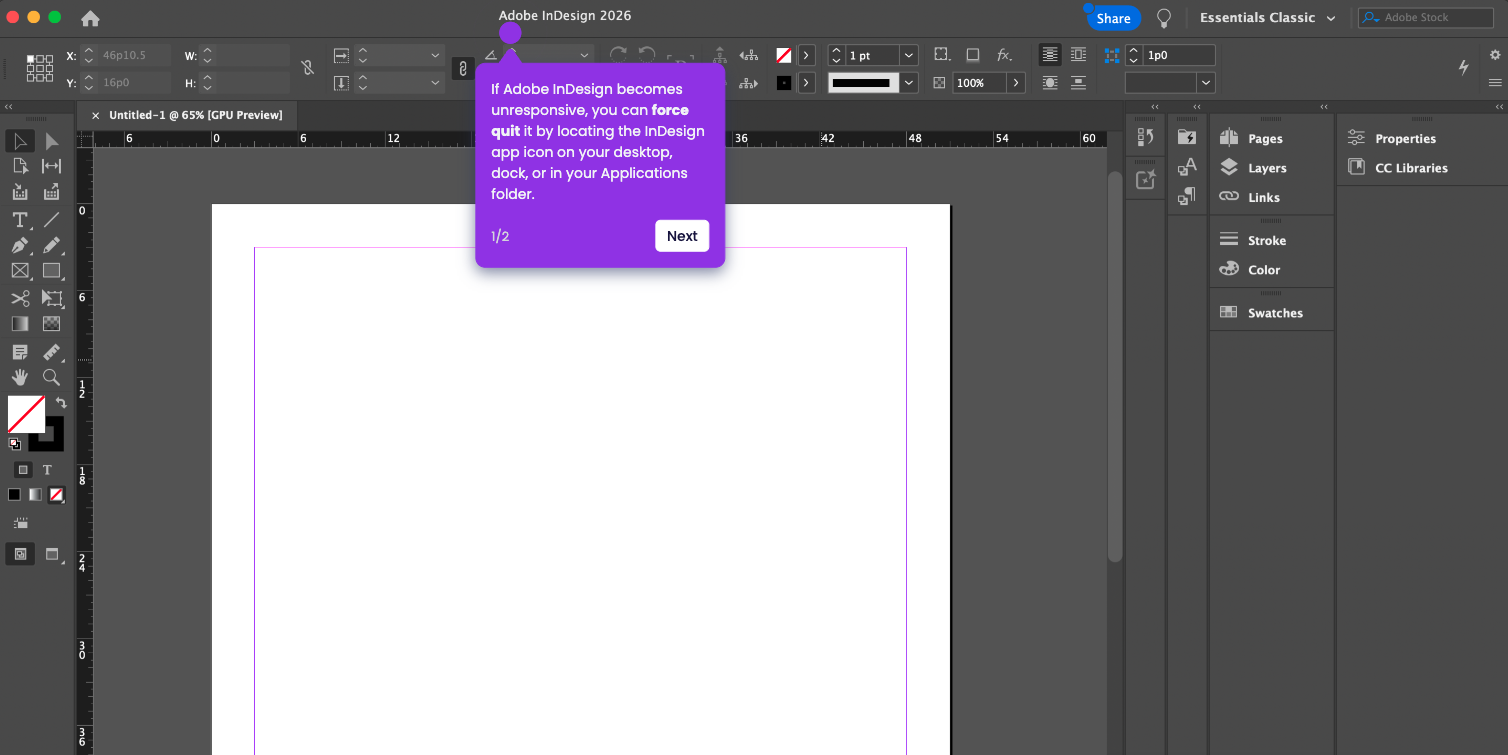The height and width of the screenshot is (755, 1508).
Task: Select the Line tool
Action: 52,219
